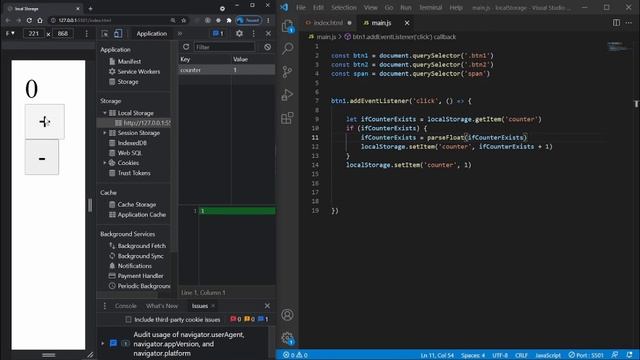
Task: Open DevTools settings gear
Action: [239, 33]
